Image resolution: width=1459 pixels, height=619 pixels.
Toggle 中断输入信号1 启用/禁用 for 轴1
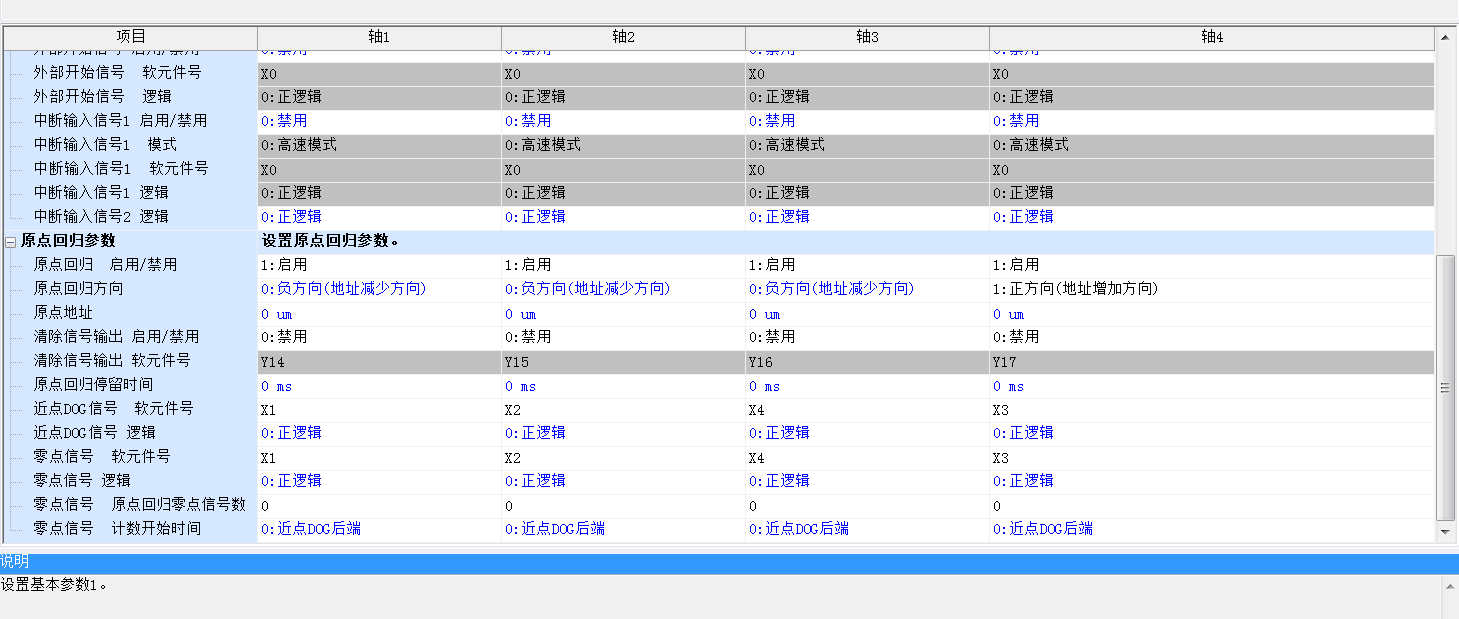coord(379,121)
